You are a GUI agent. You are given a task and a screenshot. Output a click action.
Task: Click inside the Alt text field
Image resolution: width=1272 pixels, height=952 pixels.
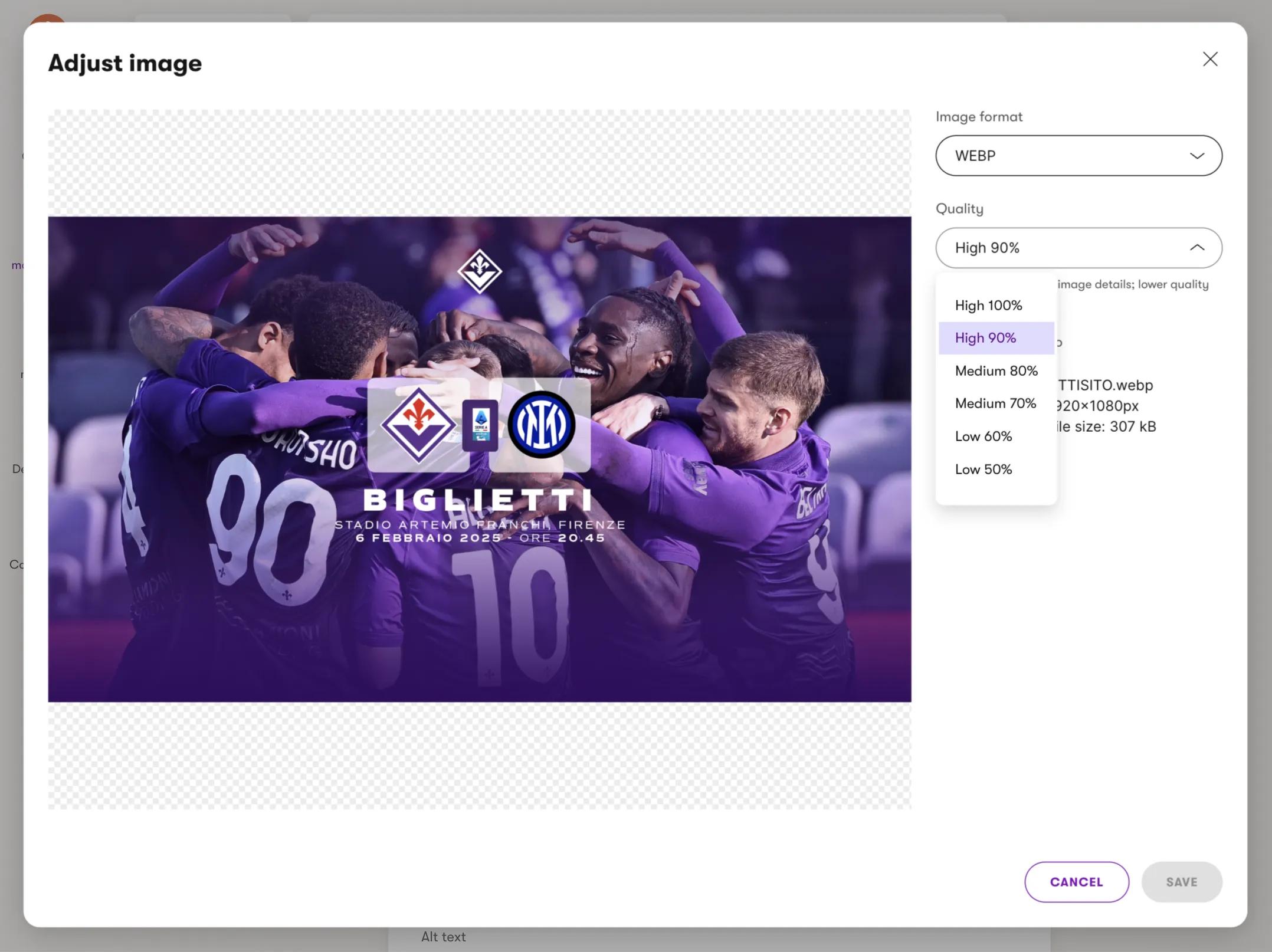[x=442, y=937]
